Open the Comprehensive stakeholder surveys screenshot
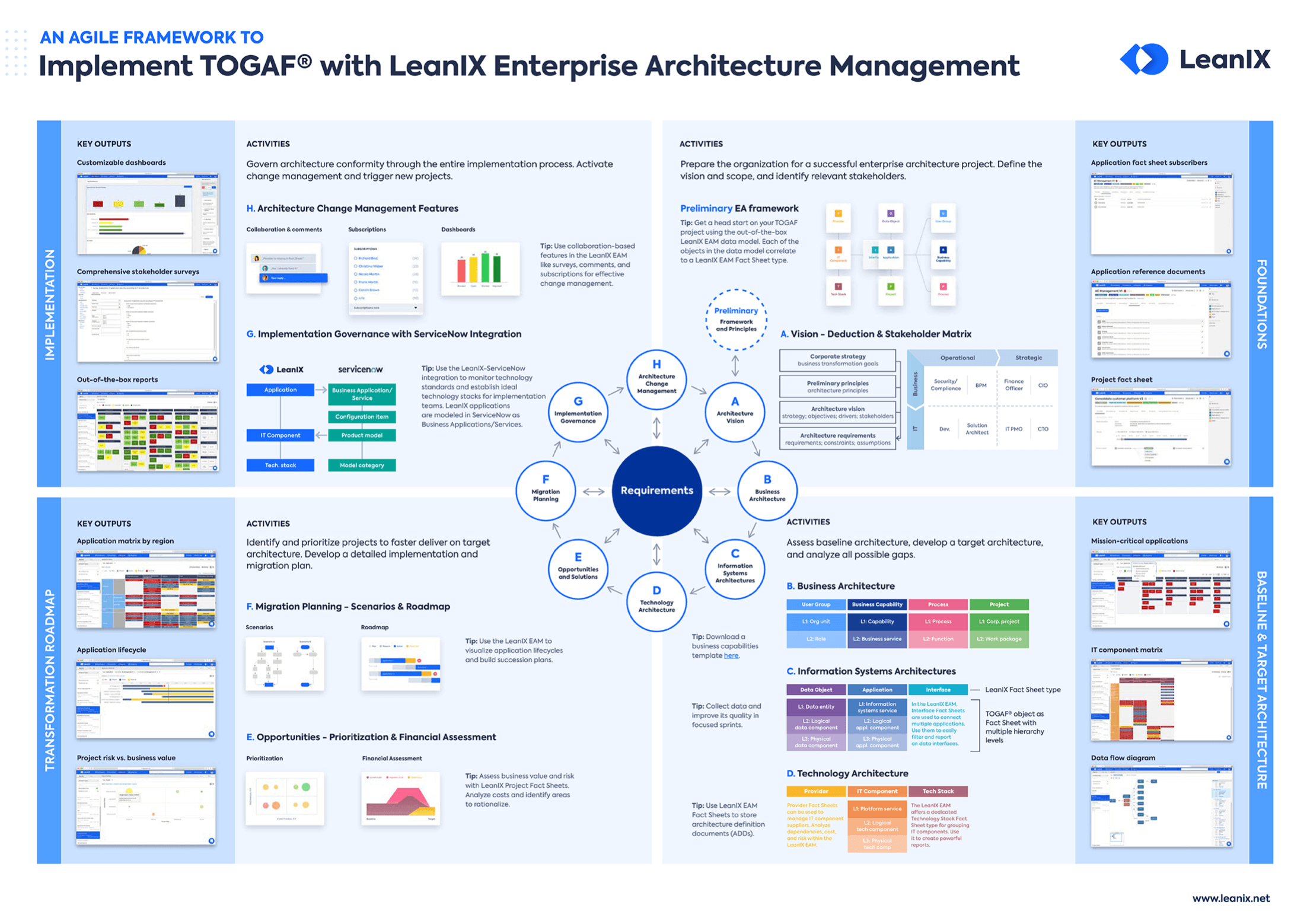 click(x=148, y=322)
